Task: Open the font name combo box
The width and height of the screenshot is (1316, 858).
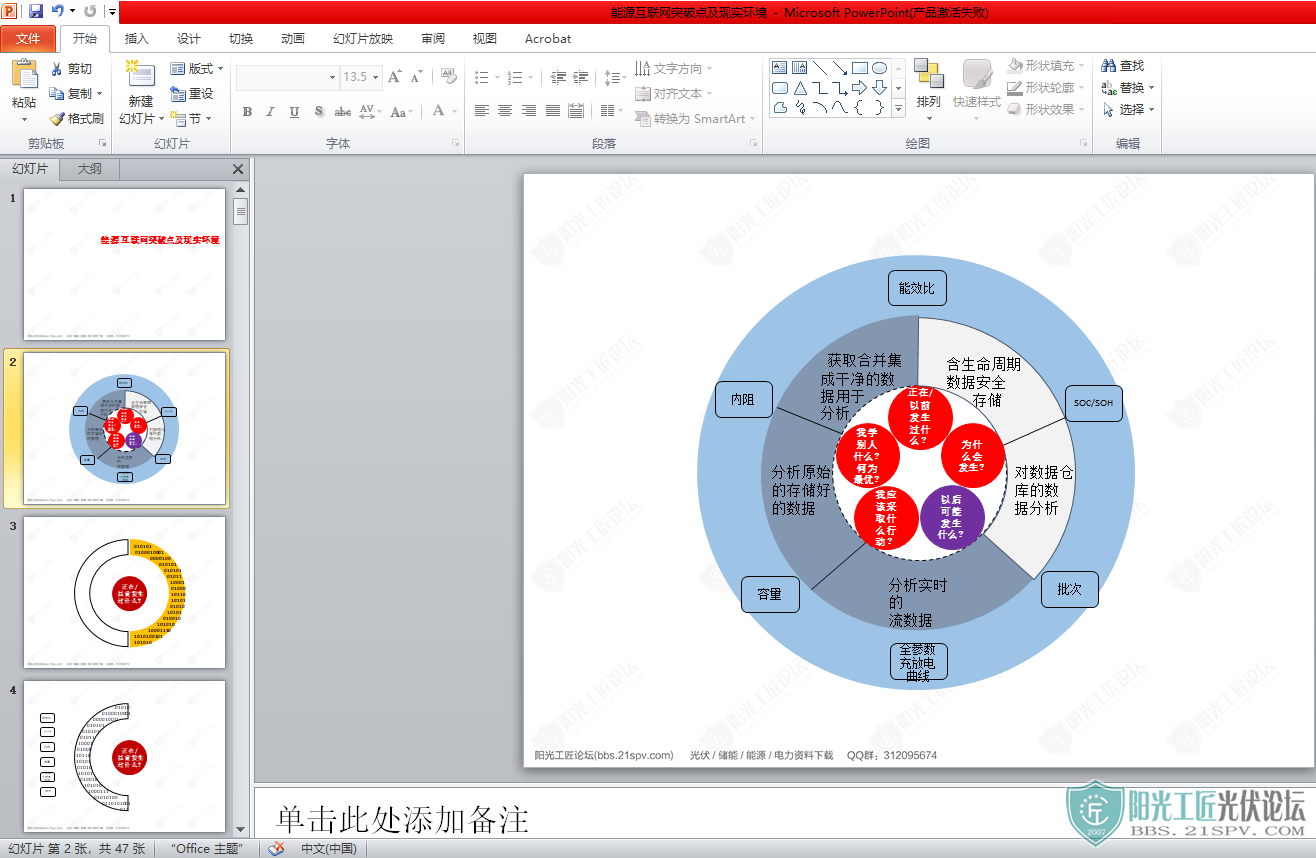Action: (288, 77)
